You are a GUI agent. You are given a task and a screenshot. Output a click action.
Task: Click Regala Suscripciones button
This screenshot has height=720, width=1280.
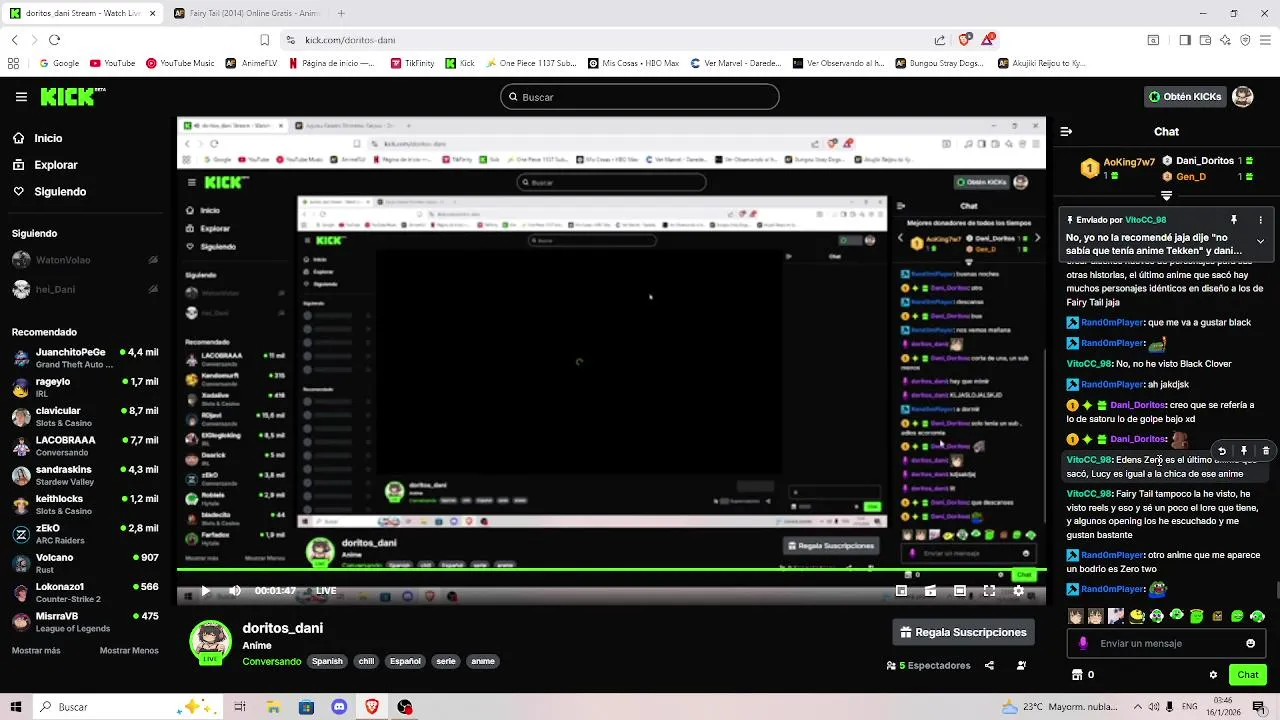[x=963, y=632]
